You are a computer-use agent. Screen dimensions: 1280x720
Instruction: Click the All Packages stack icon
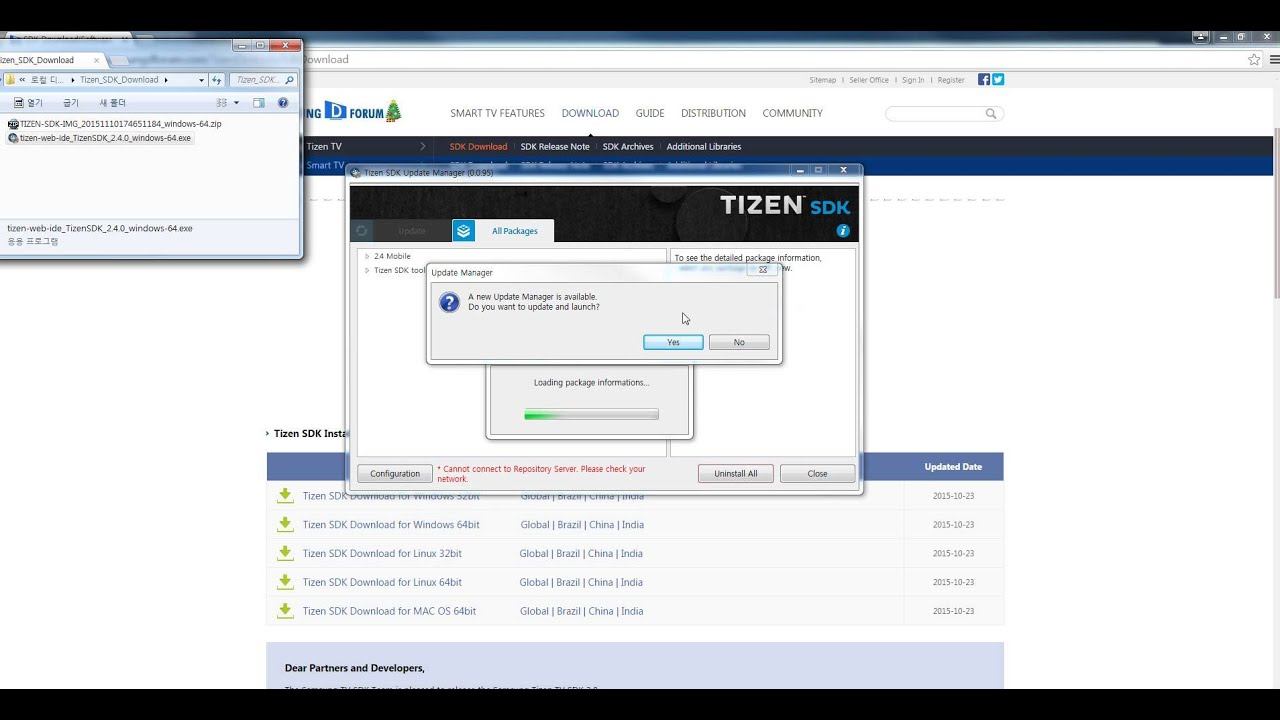463,231
